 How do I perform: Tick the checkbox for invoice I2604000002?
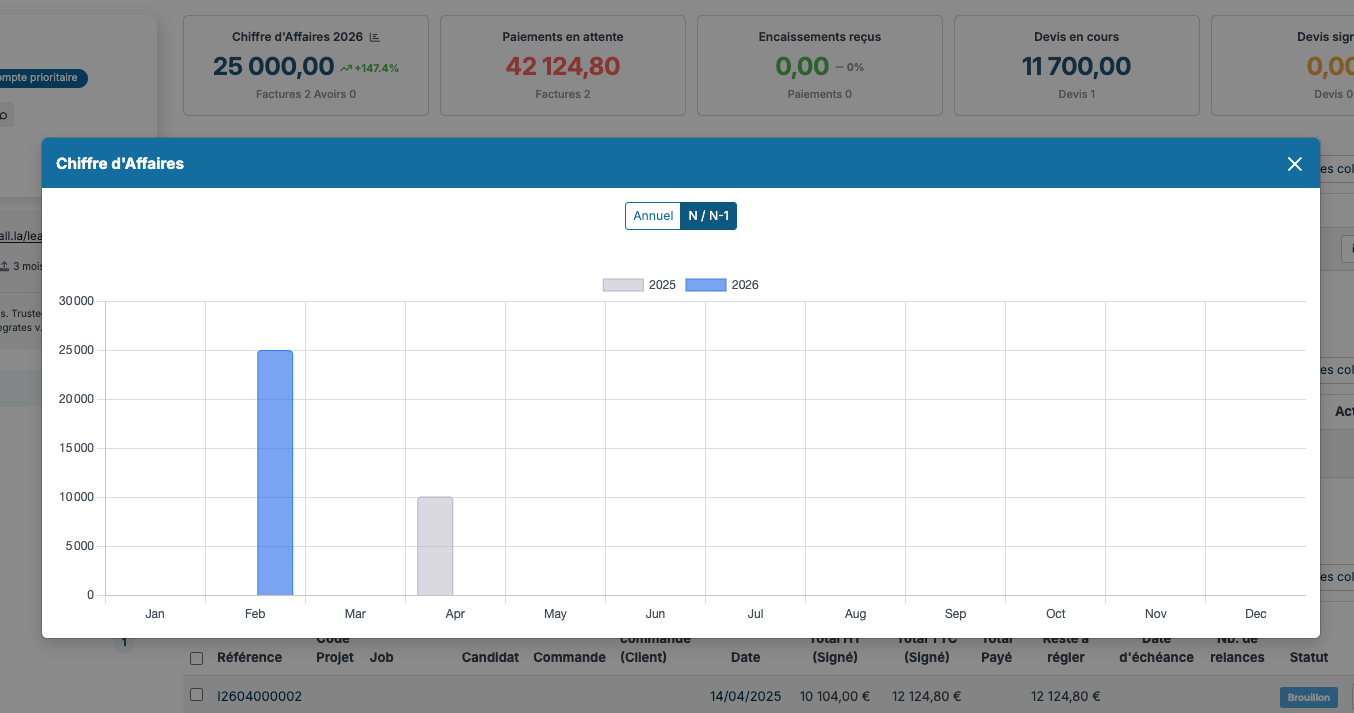(x=196, y=695)
